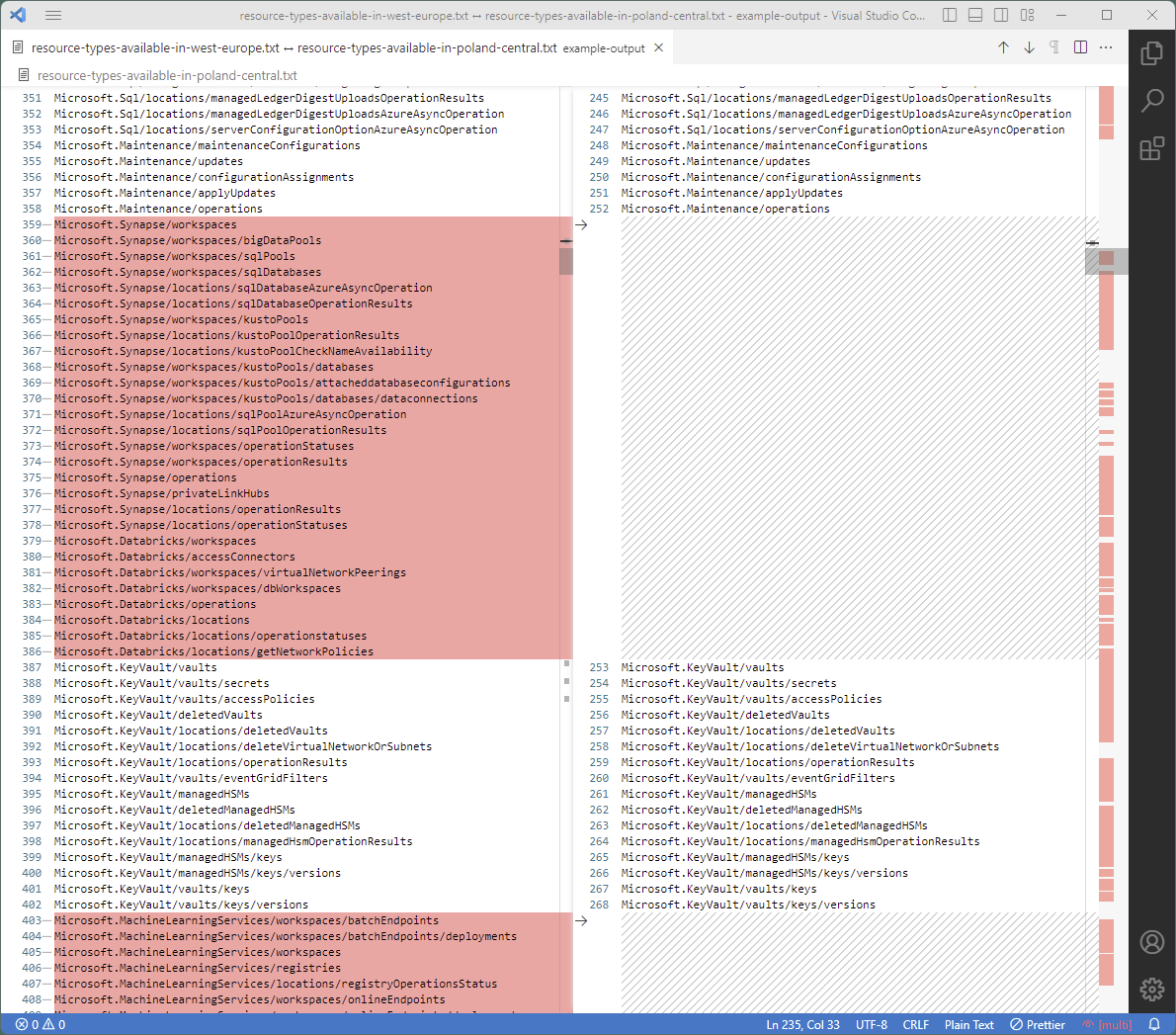Image resolution: width=1176 pixels, height=1035 pixels.
Task: Open Search view in activity bar
Action: point(1152,101)
